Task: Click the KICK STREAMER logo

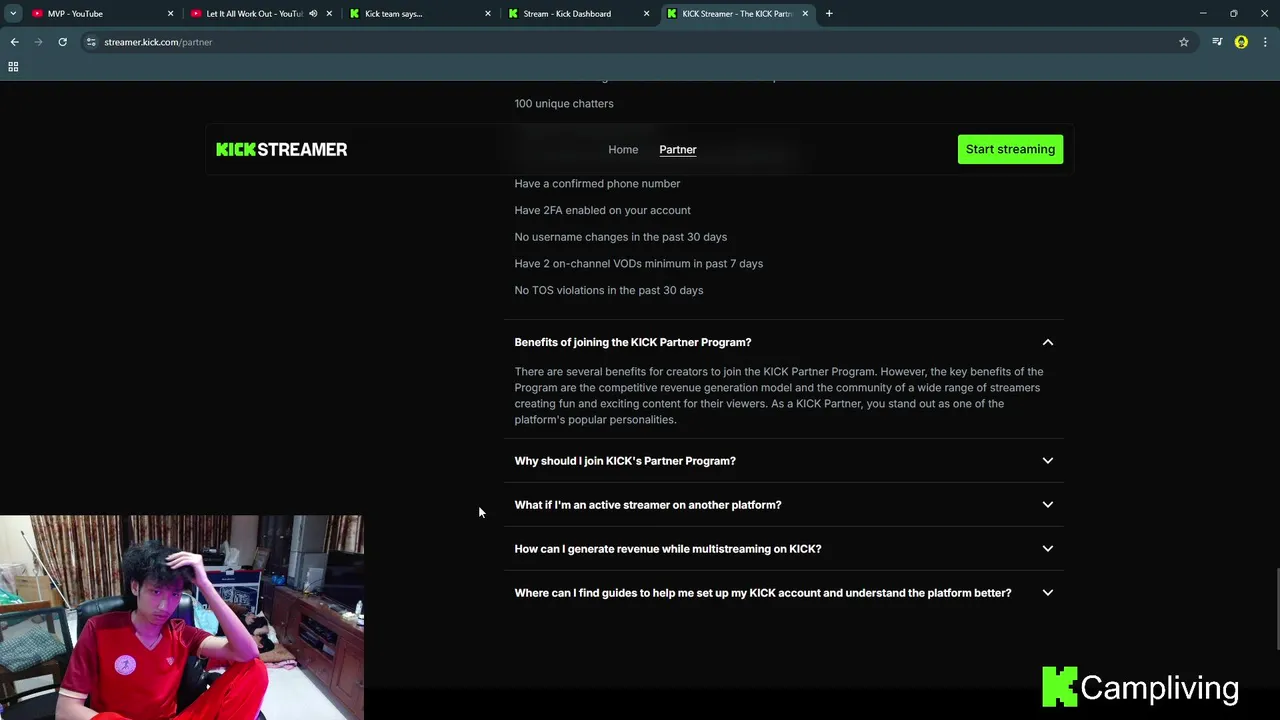Action: pyautogui.click(x=282, y=149)
